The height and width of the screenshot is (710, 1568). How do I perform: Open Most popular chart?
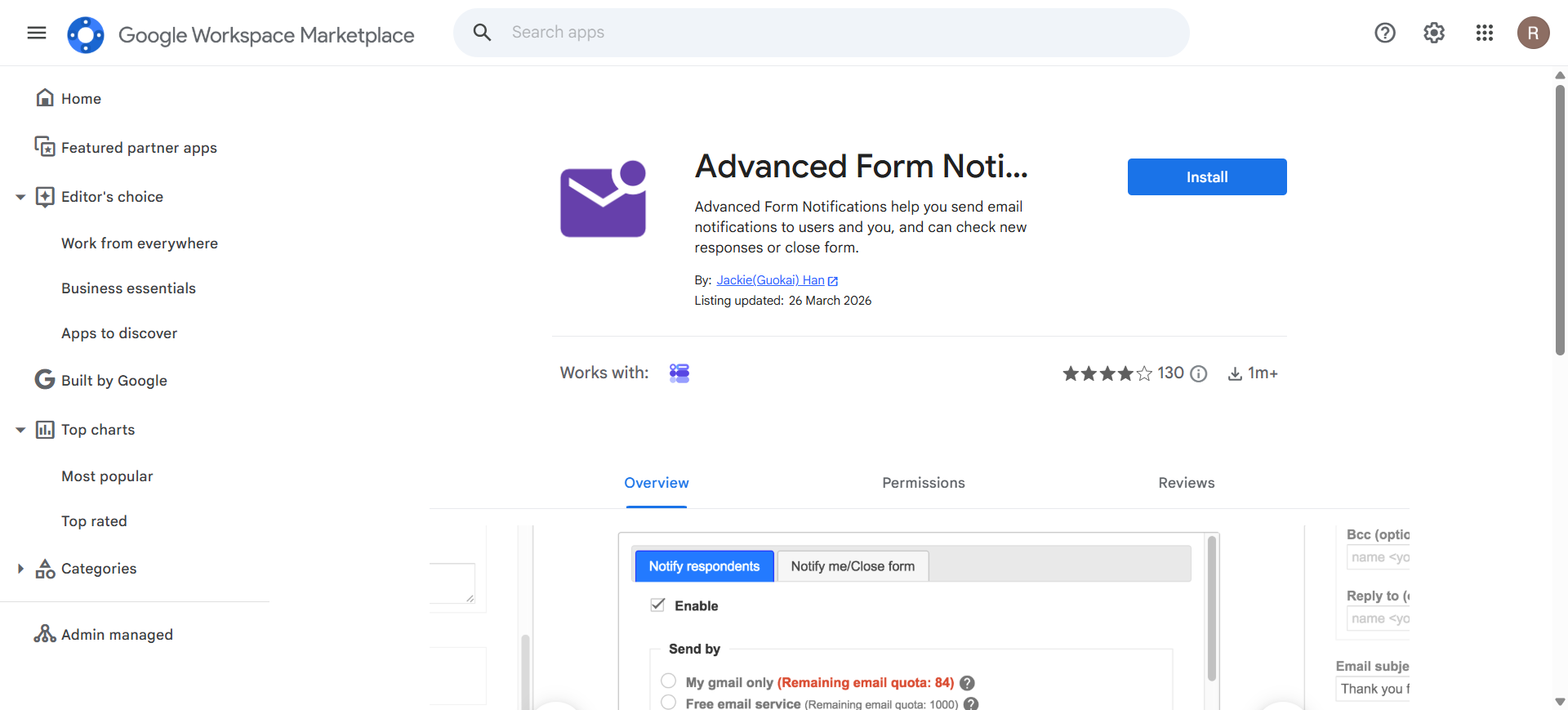[107, 476]
